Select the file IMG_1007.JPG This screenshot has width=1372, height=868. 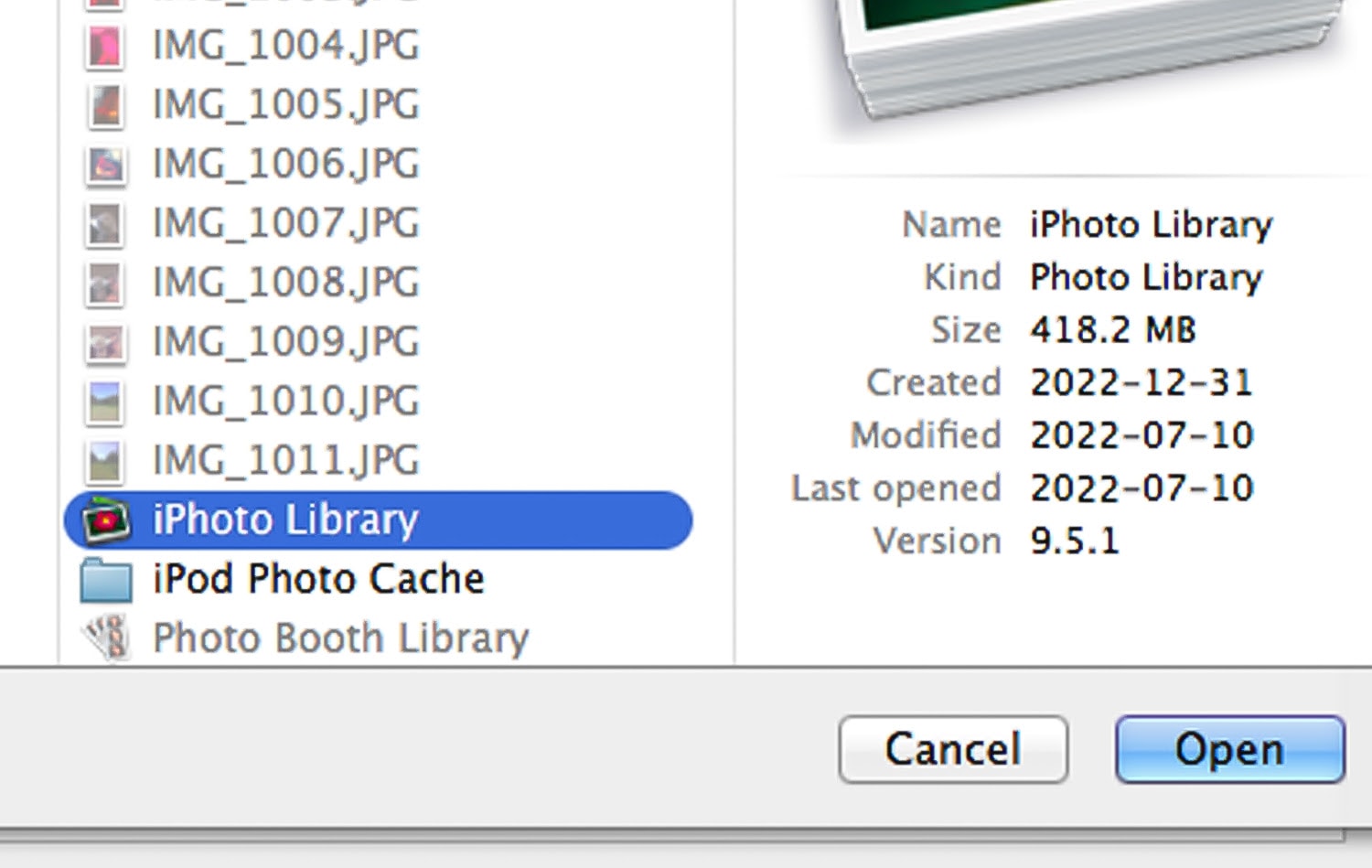pyautogui.click(x=284, y=223)
